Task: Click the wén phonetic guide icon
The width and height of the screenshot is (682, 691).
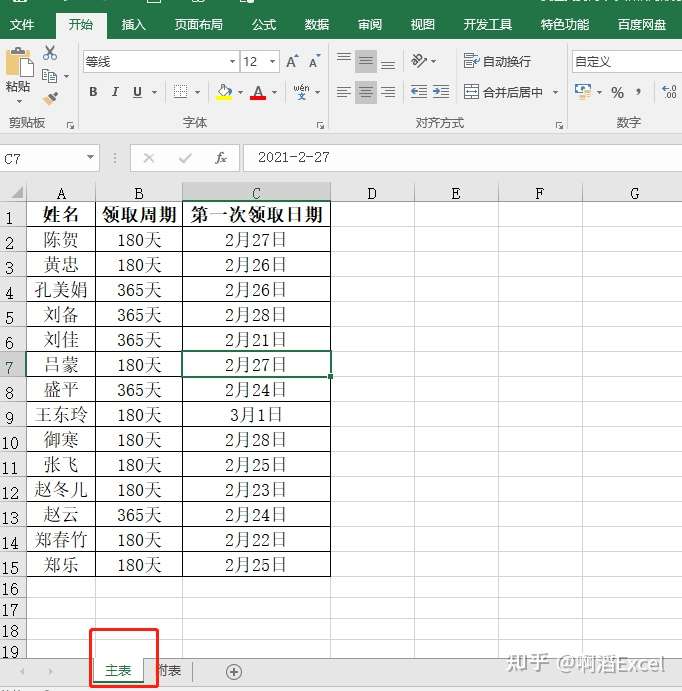Action: 301,92
